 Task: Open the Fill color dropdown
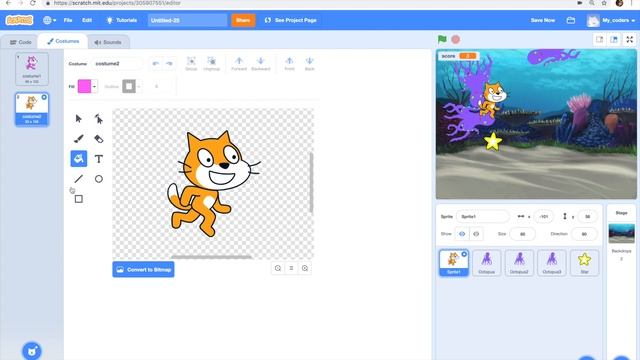coord(94,87)
